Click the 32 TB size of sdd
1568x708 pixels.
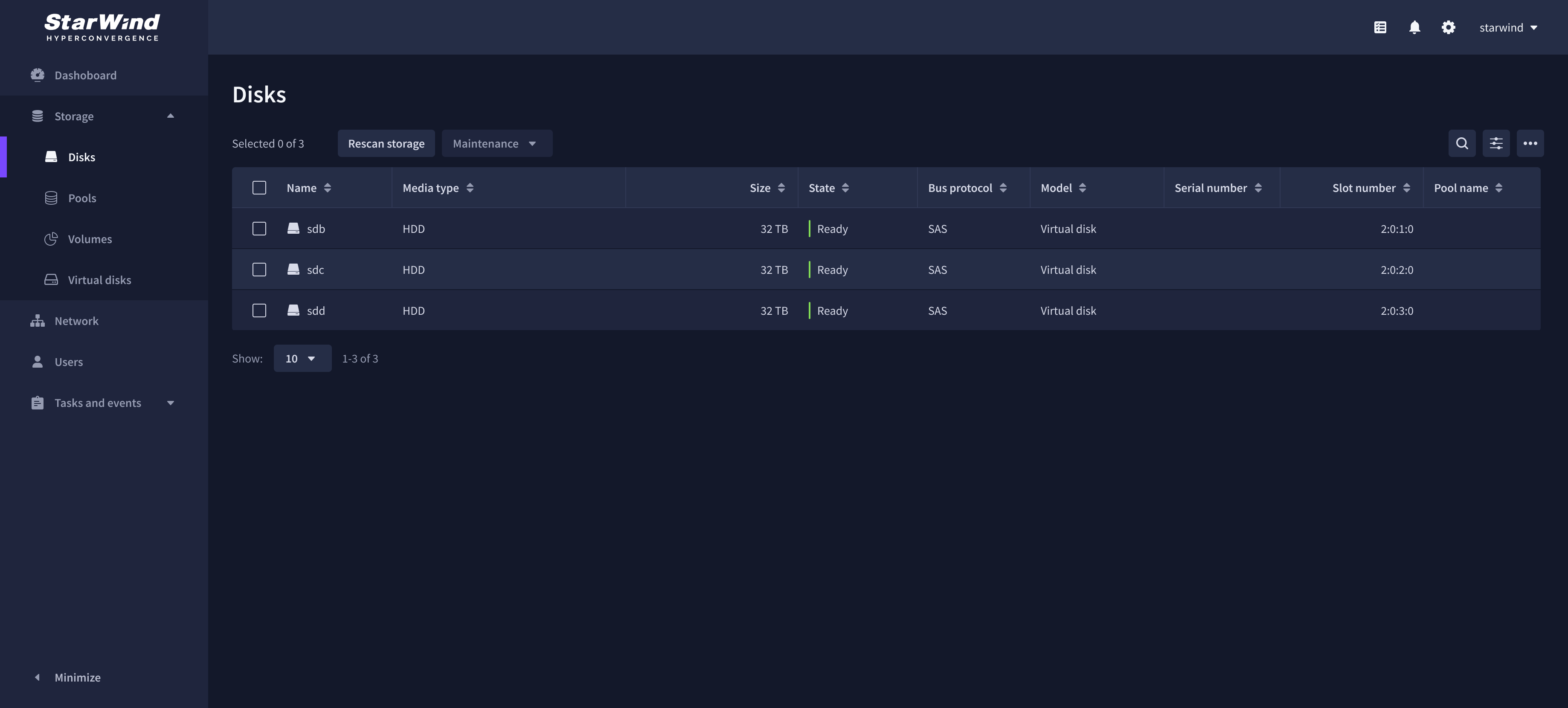[774, 310]
